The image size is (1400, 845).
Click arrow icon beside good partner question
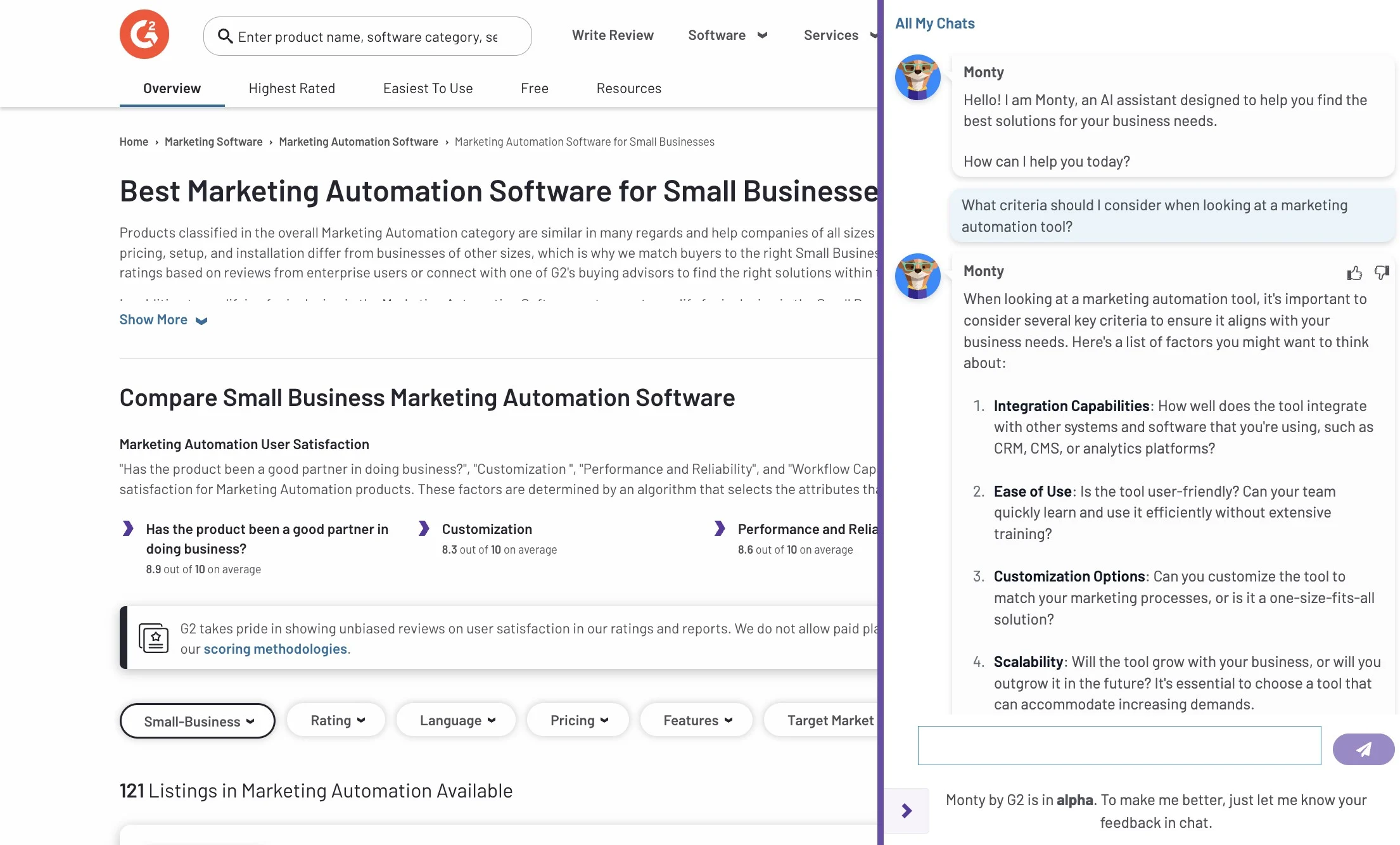click(128, 528)
